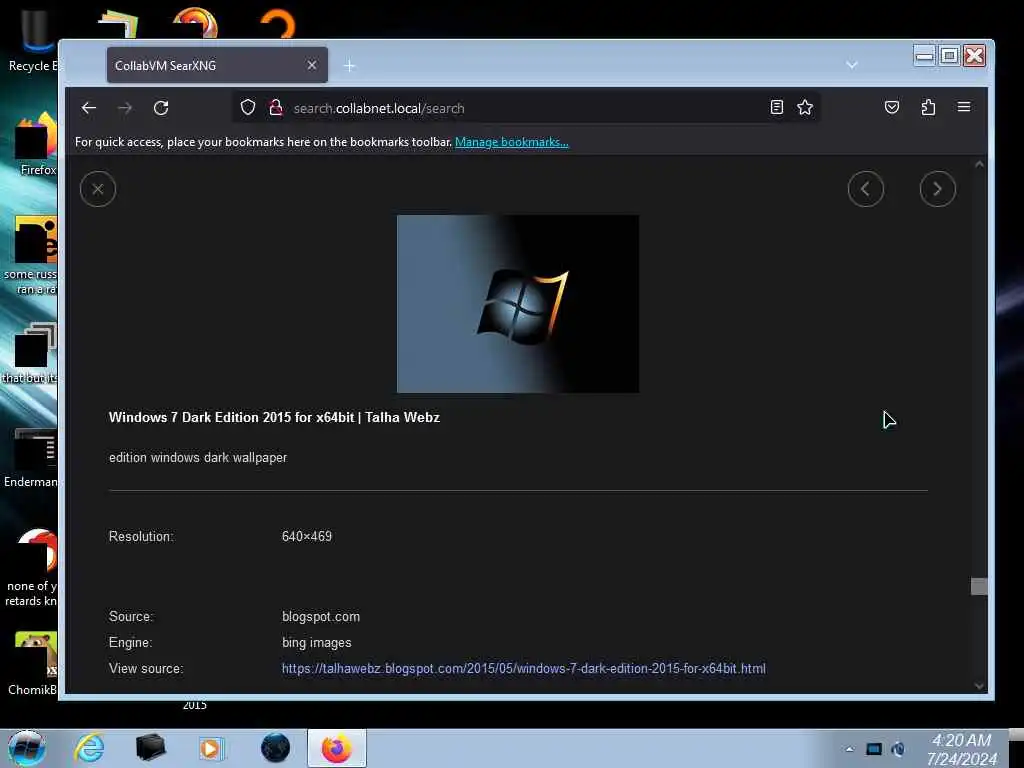
Task: Click the page scrollbar down arrow
Action: 979,686
